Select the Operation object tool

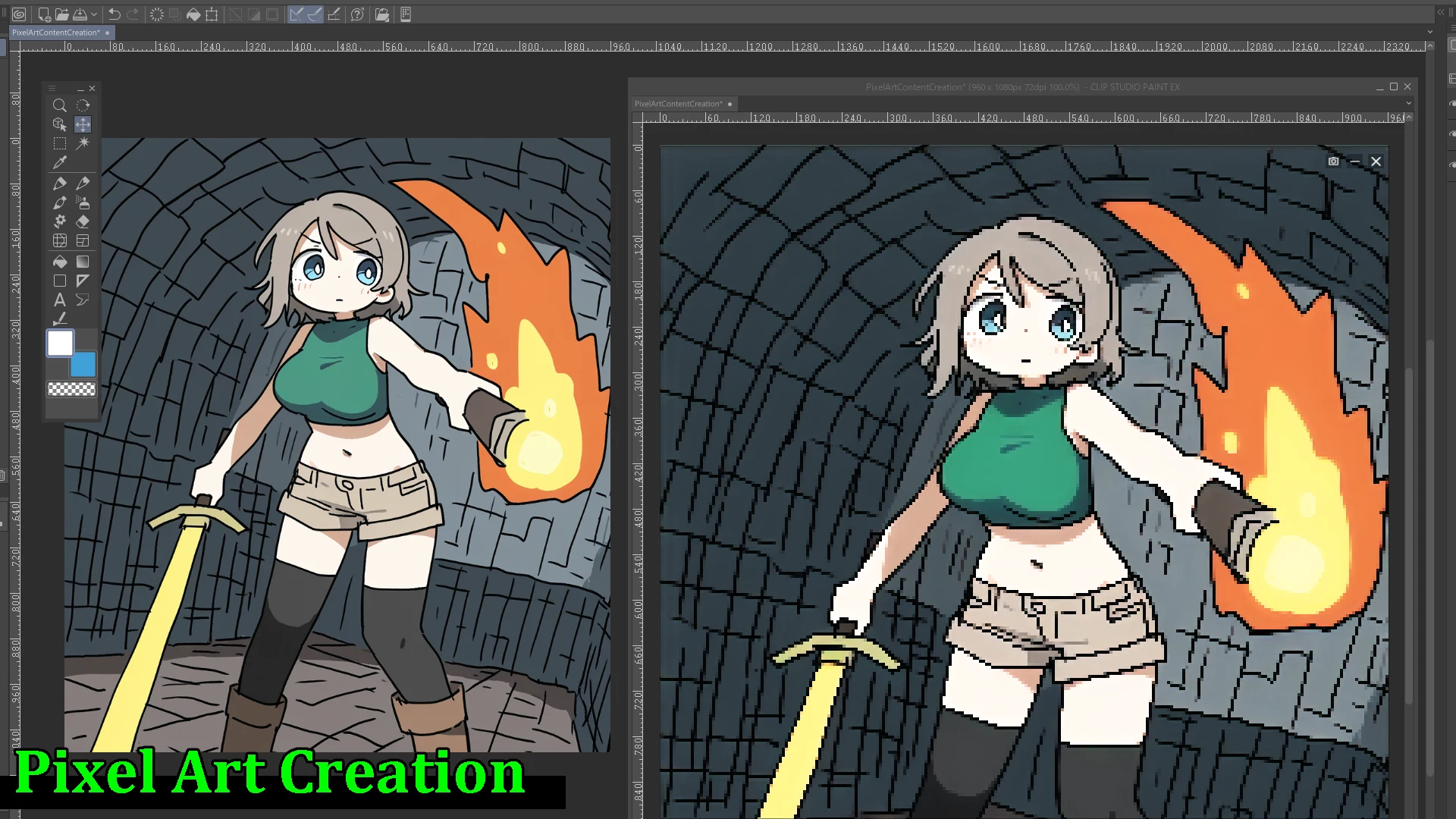point(59,124)
